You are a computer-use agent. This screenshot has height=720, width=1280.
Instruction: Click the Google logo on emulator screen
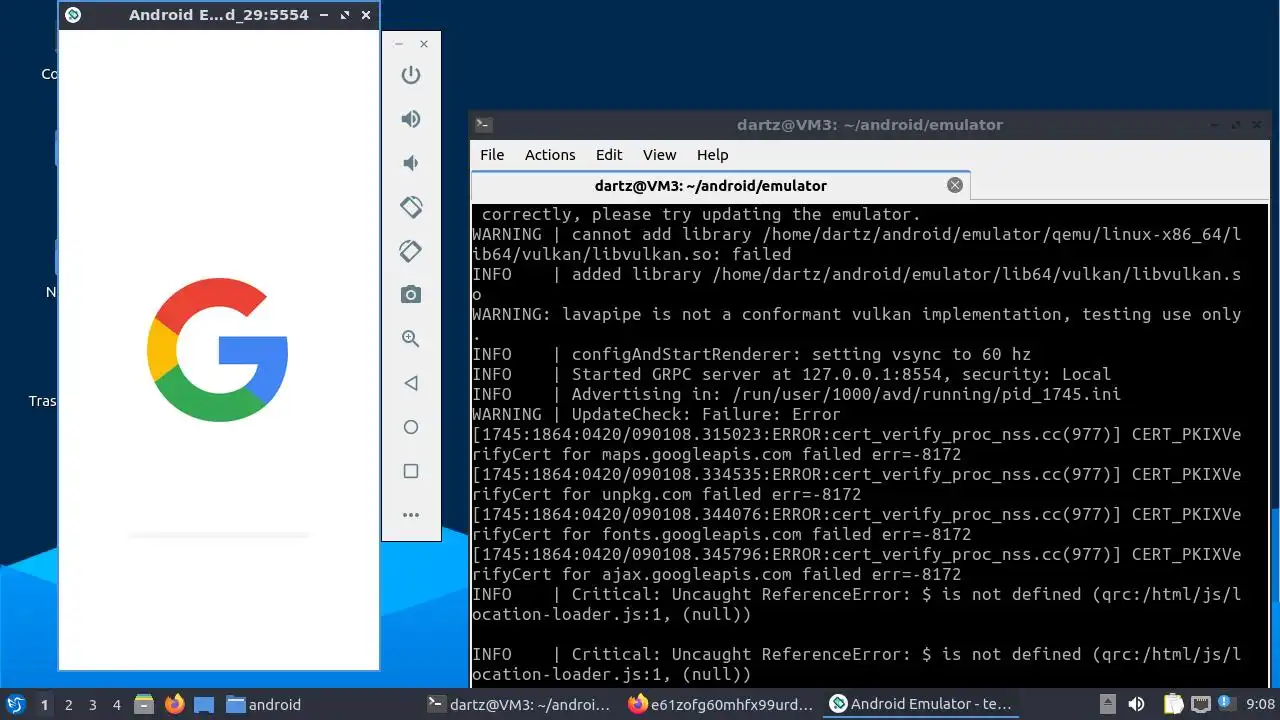[218, 350]
